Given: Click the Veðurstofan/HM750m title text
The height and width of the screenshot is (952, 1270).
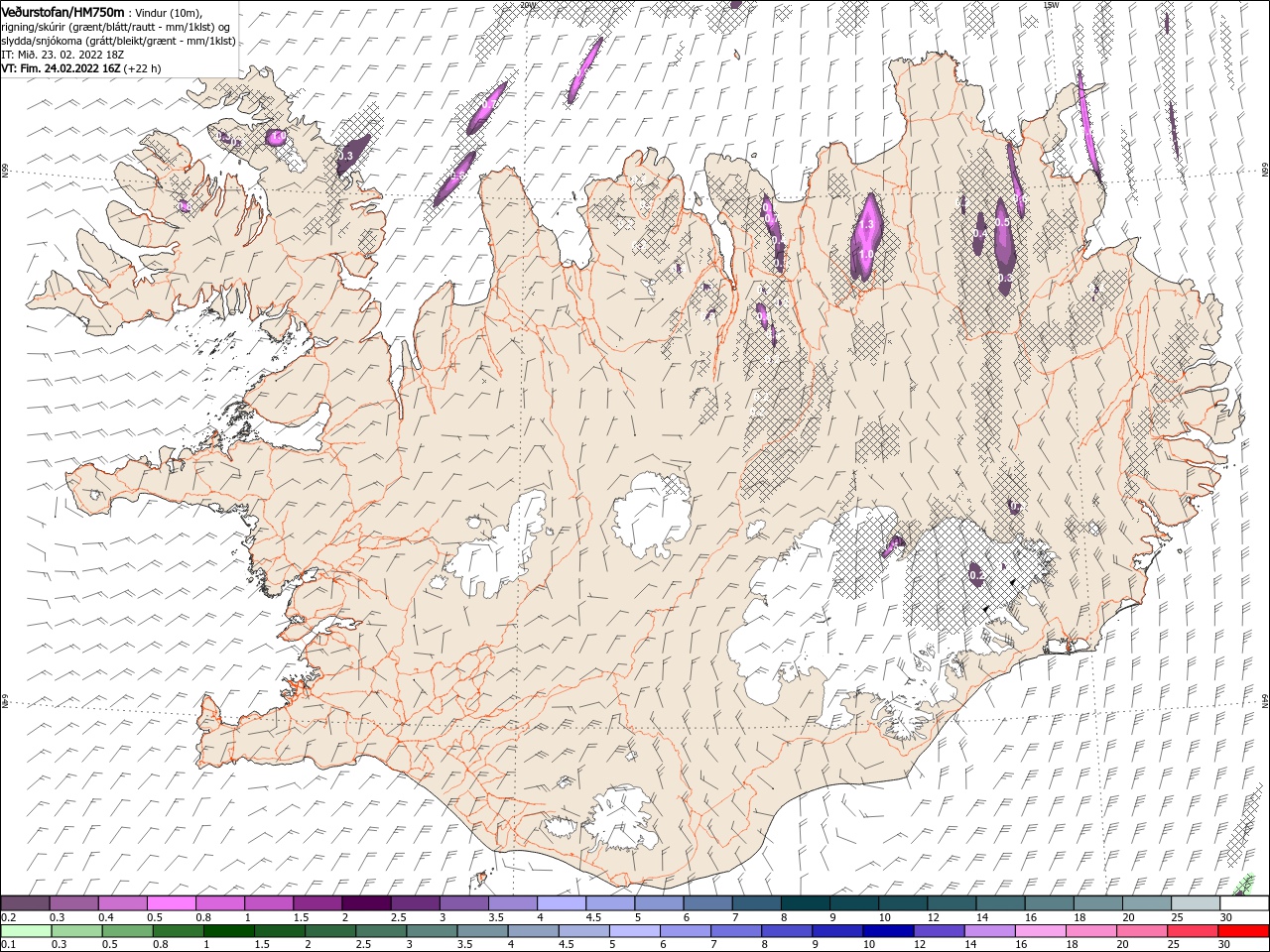Looking at the screenshot, I should [63, 12].
